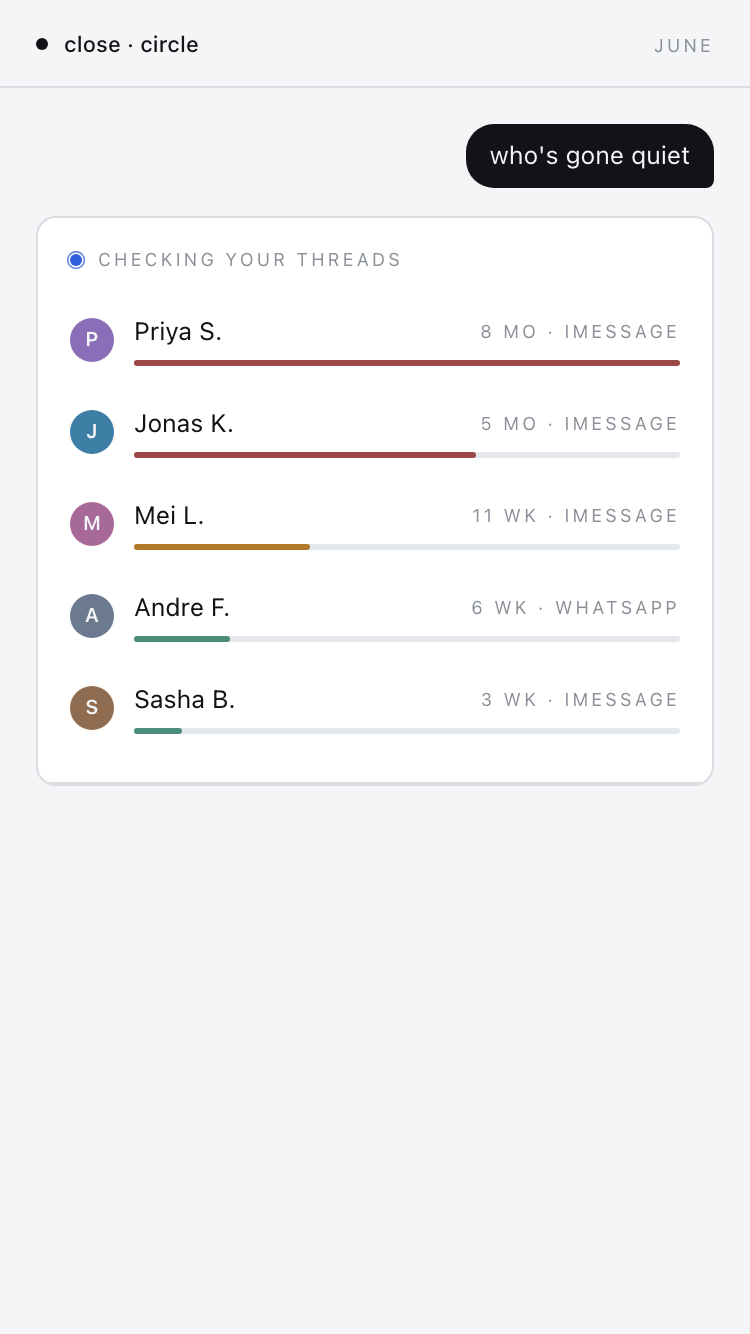Click the CHECKING YOUR THREADS heading
The height and width of the screenshot is (1334, 750).
point(250,260)
